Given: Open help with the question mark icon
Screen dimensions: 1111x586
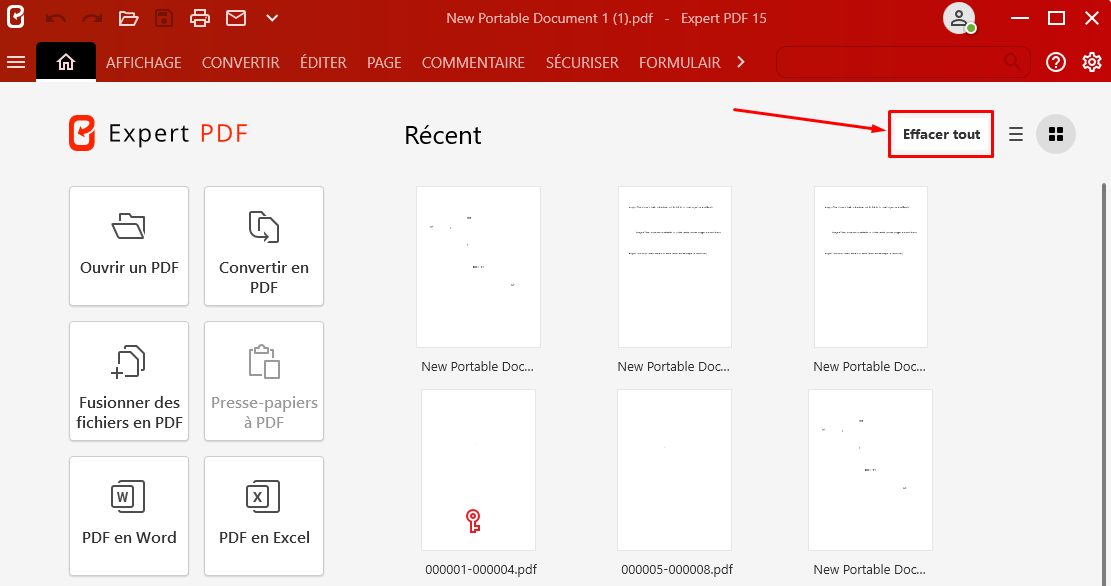Looking at the screenshot, I should click(x=1056, y=62).
